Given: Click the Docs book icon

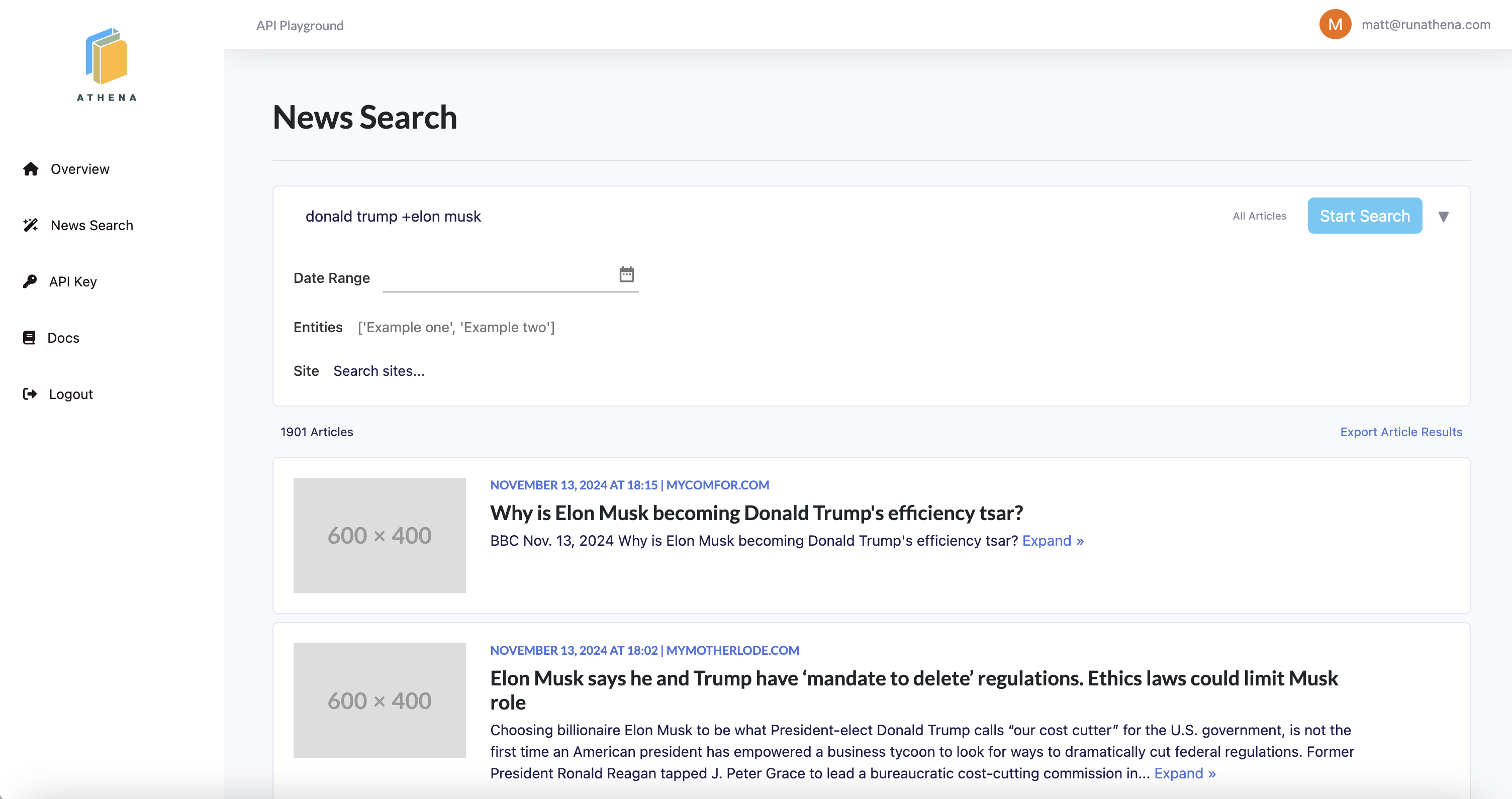Looking at the screenshot, I should pyautogui.click(x=29, y=338).
